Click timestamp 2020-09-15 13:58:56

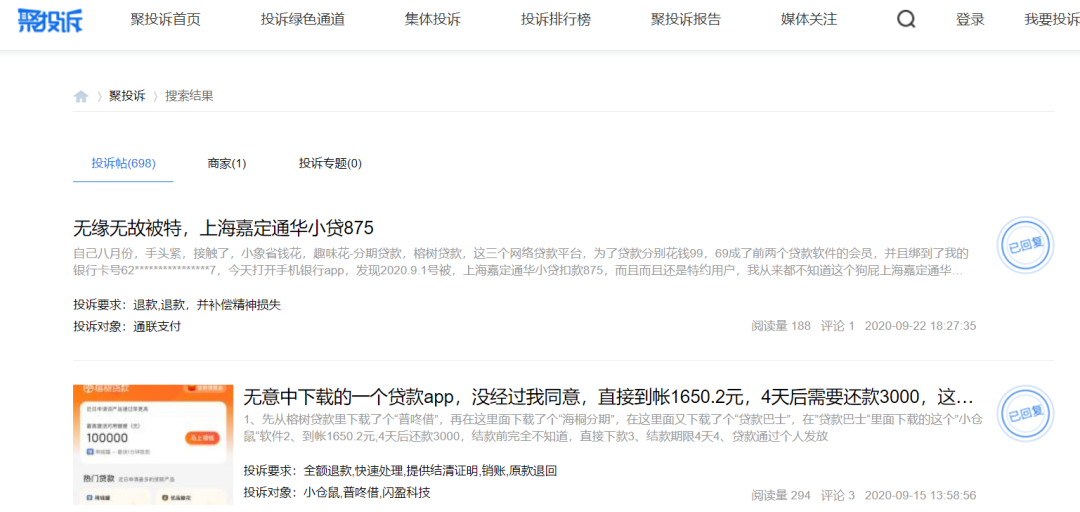click(920, 495)
